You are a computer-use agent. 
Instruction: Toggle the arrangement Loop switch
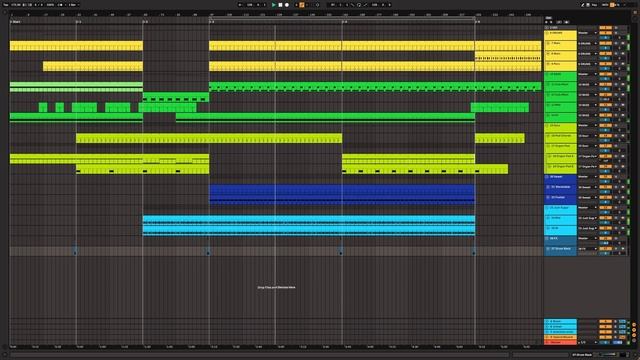(x=359, y=5)
